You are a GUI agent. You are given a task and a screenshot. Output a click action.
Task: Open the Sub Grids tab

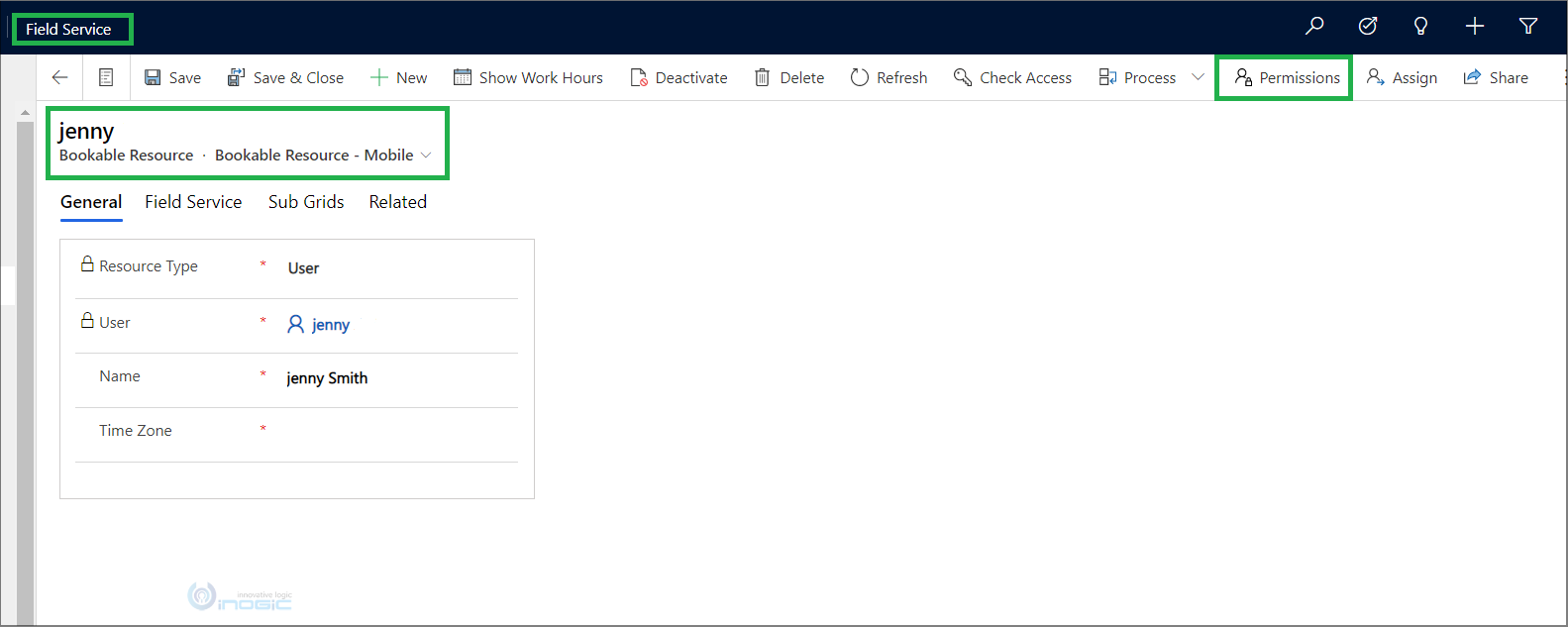306,202
